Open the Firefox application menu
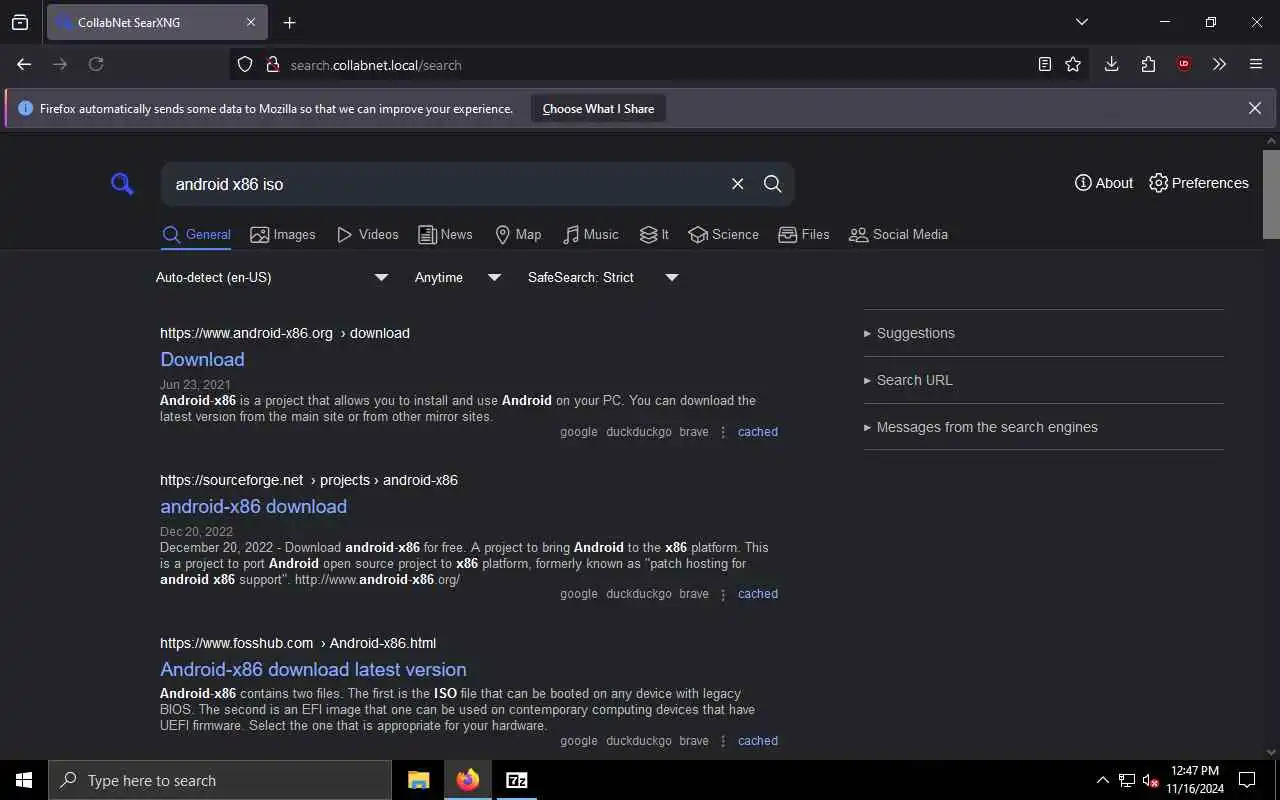This screenshot has height=800, width=1280. 1256,64
